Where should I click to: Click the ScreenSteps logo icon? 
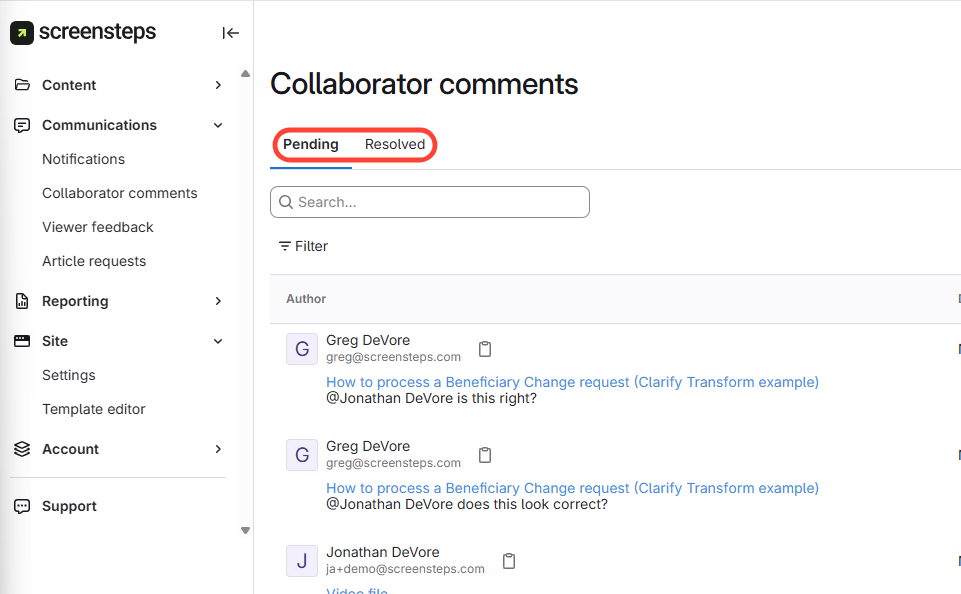[21, 33]
